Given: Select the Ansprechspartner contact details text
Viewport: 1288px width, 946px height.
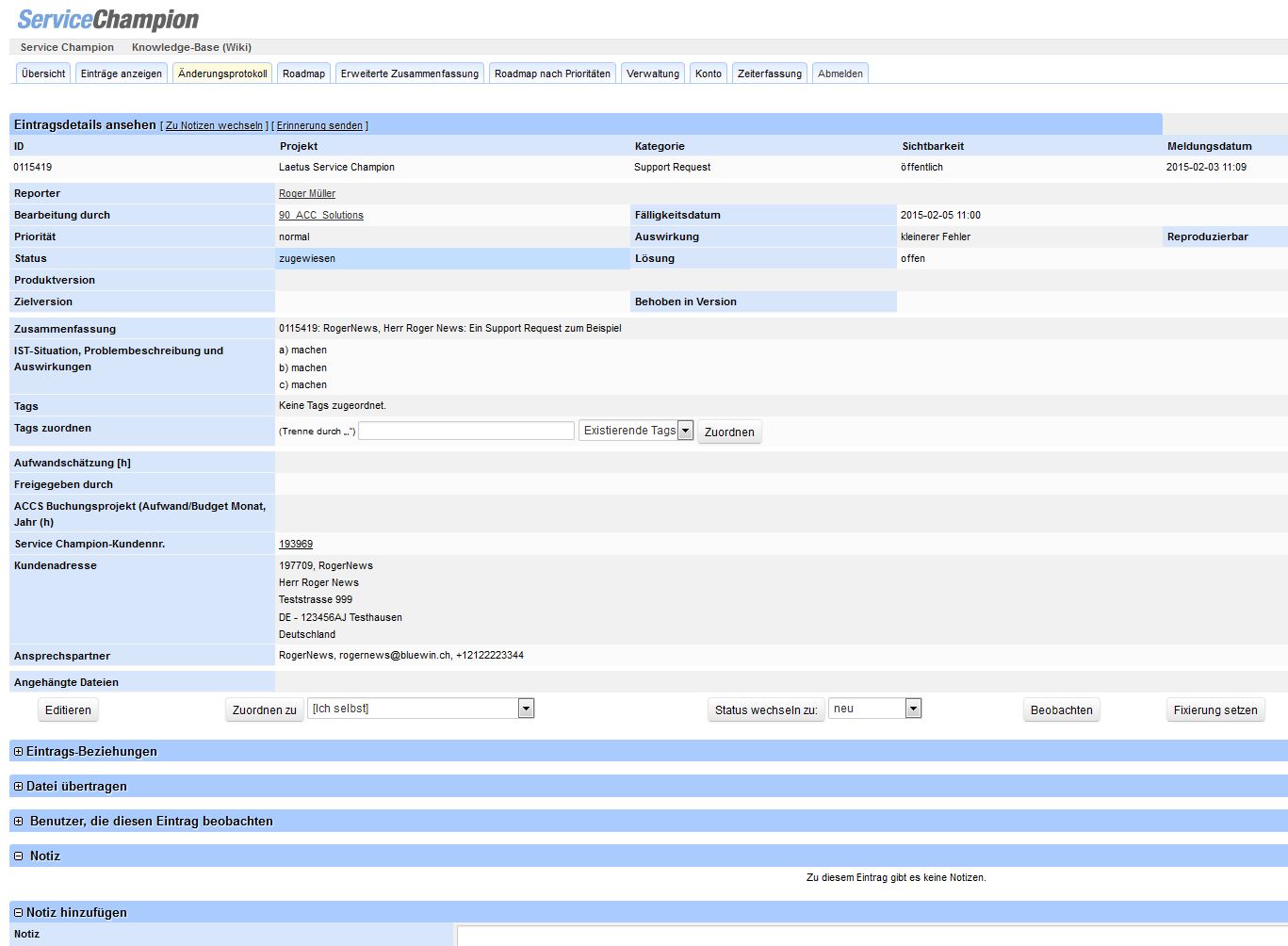Looking at the screenshot, I should (401, 655).
